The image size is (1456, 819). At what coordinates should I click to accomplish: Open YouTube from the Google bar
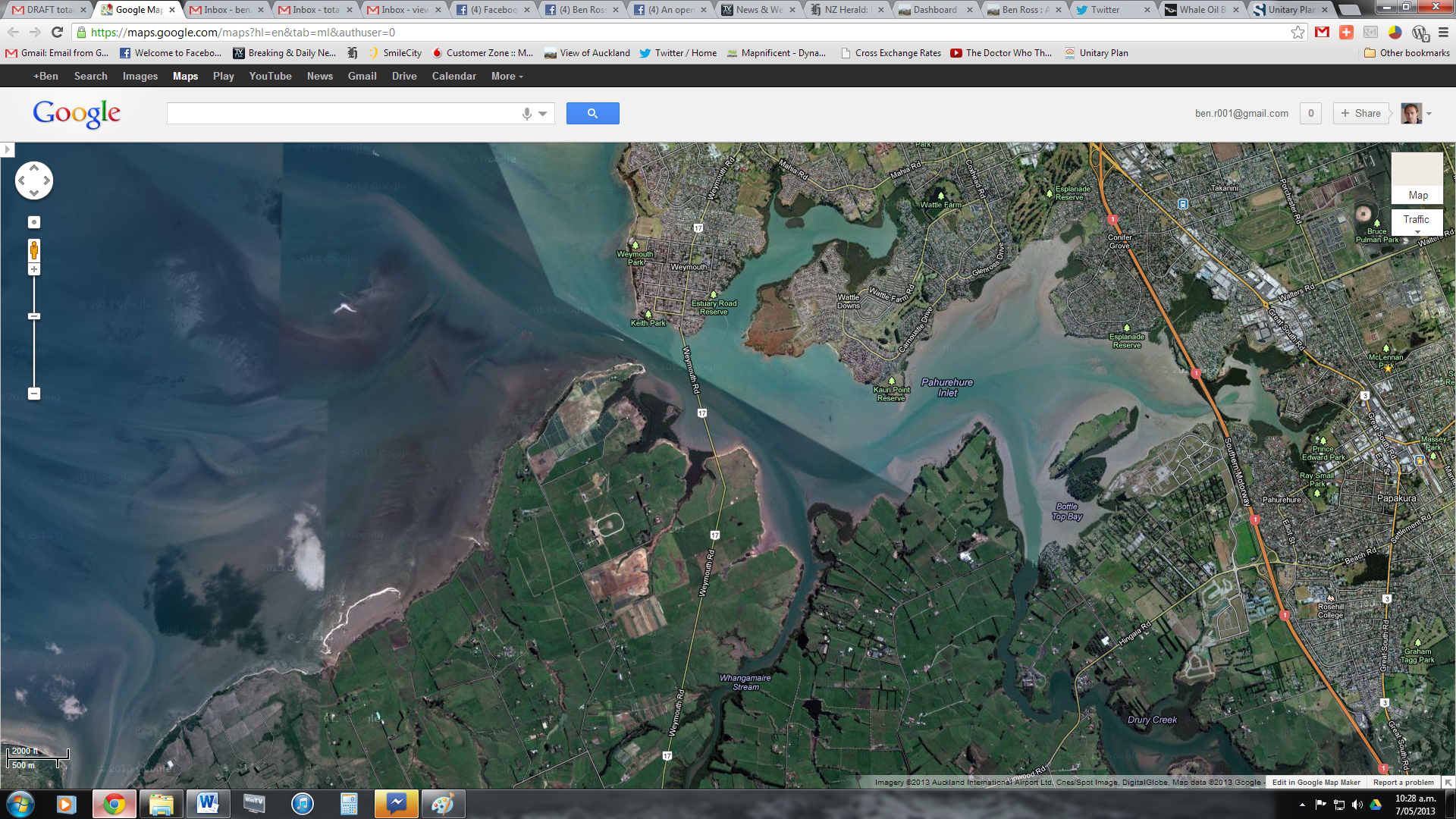point(270,77)
